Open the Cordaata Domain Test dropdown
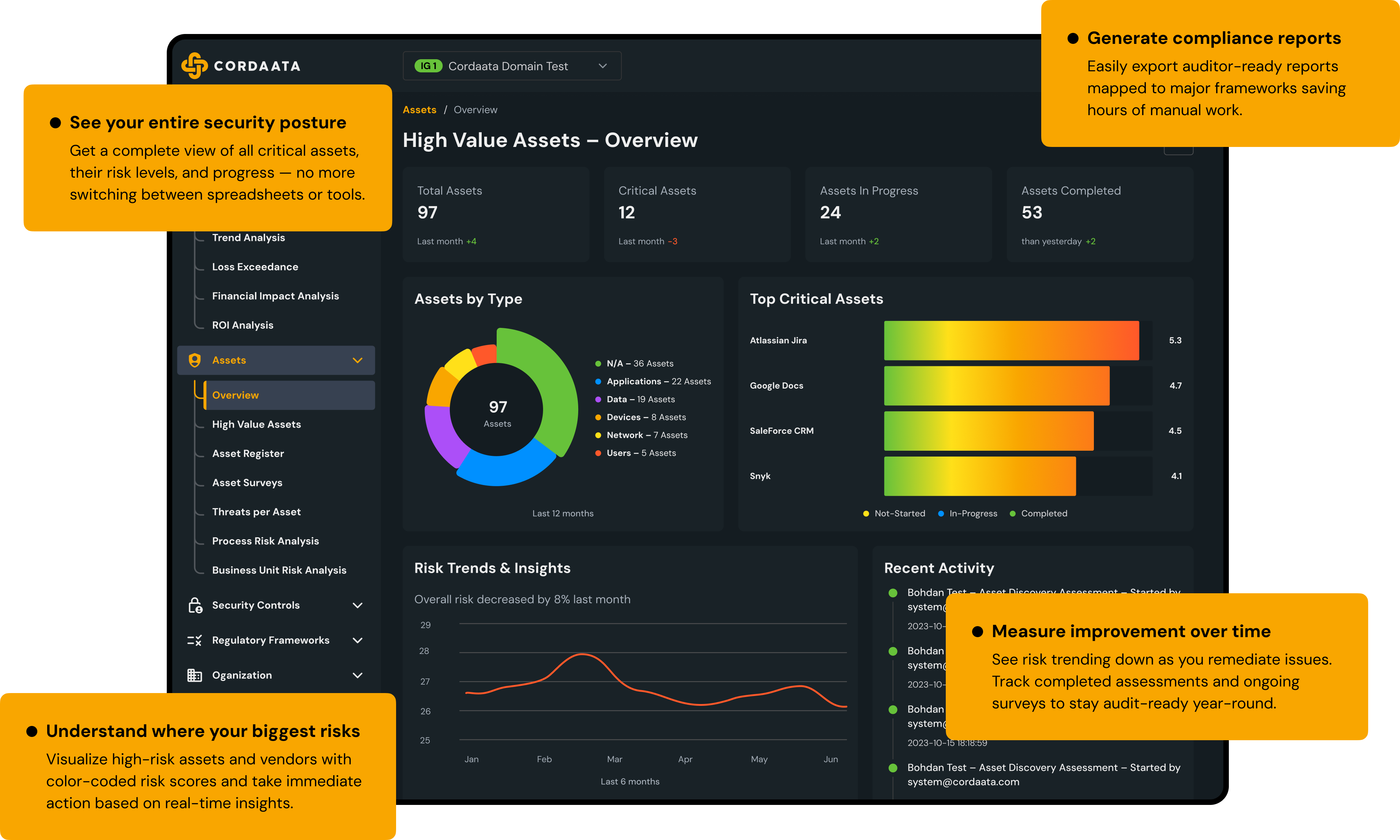Screen dimensions: 1400x840 point(603,66)
